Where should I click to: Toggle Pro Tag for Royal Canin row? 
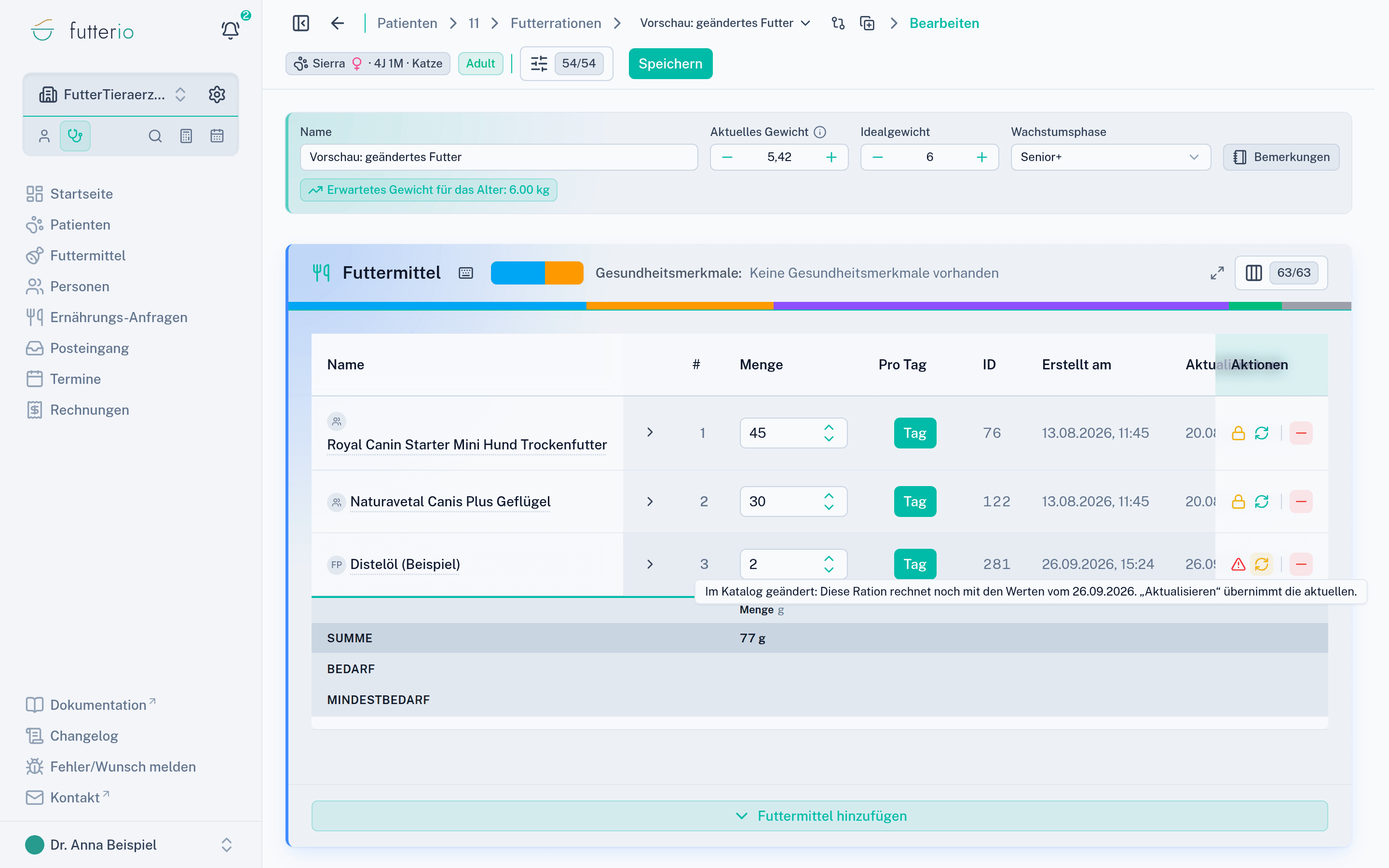(915, 433)
